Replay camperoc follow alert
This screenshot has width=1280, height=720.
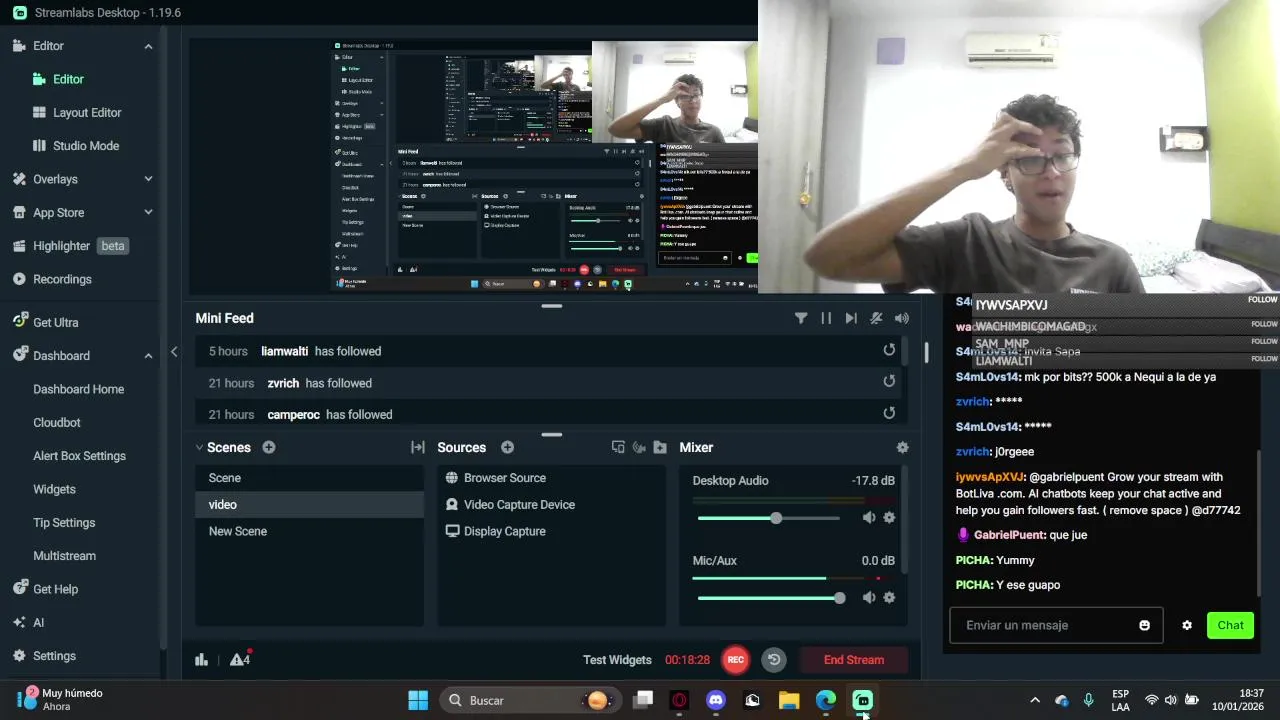[x=889, y=413]
